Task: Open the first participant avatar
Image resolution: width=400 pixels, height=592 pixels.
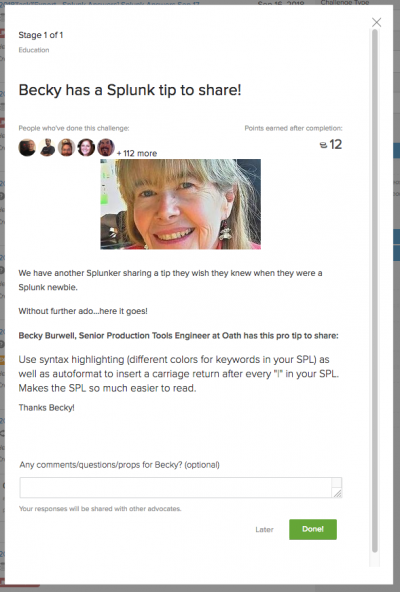Action: pos(27,147)
